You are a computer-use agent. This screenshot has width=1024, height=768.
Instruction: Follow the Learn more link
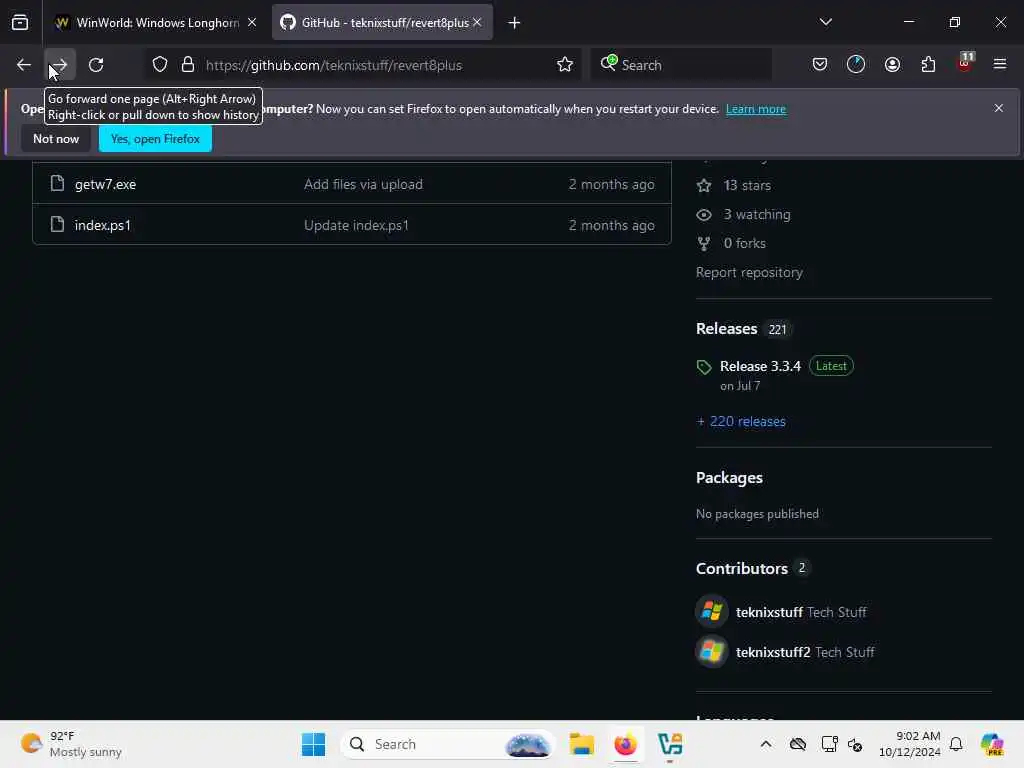pyautogui.click(x=756, y=109)
